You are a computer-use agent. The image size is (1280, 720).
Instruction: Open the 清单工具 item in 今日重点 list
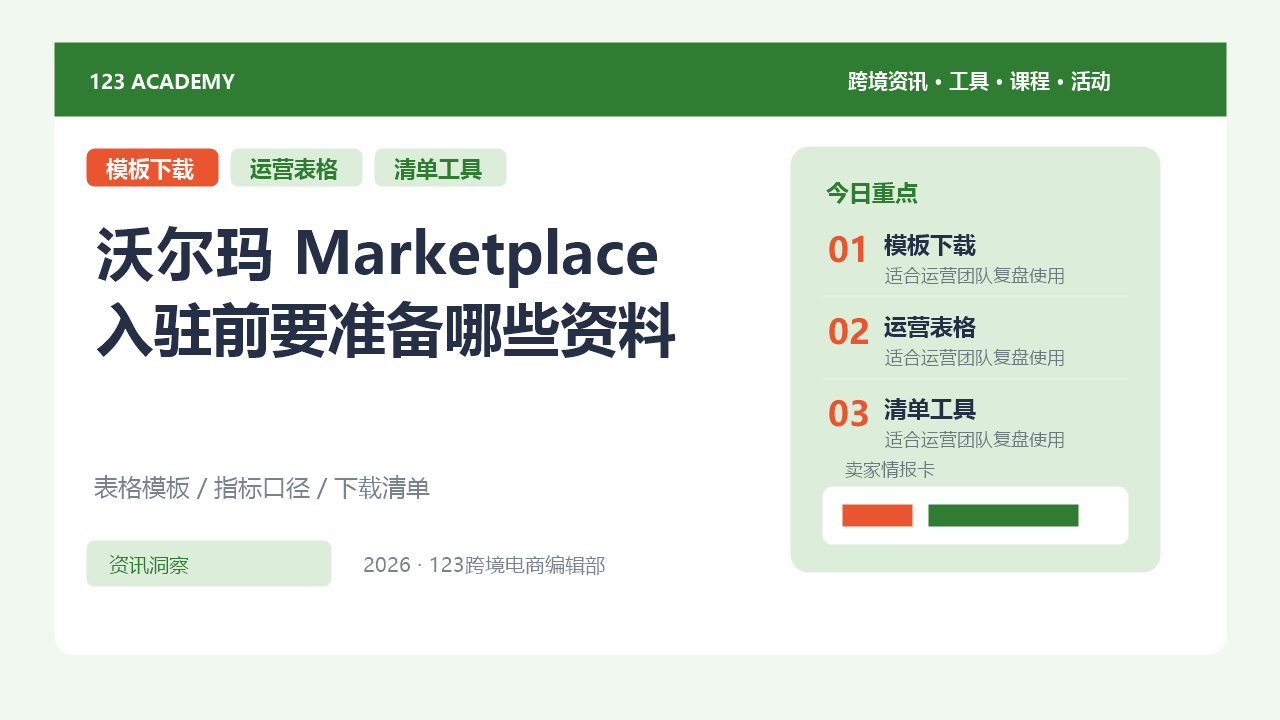930,410
